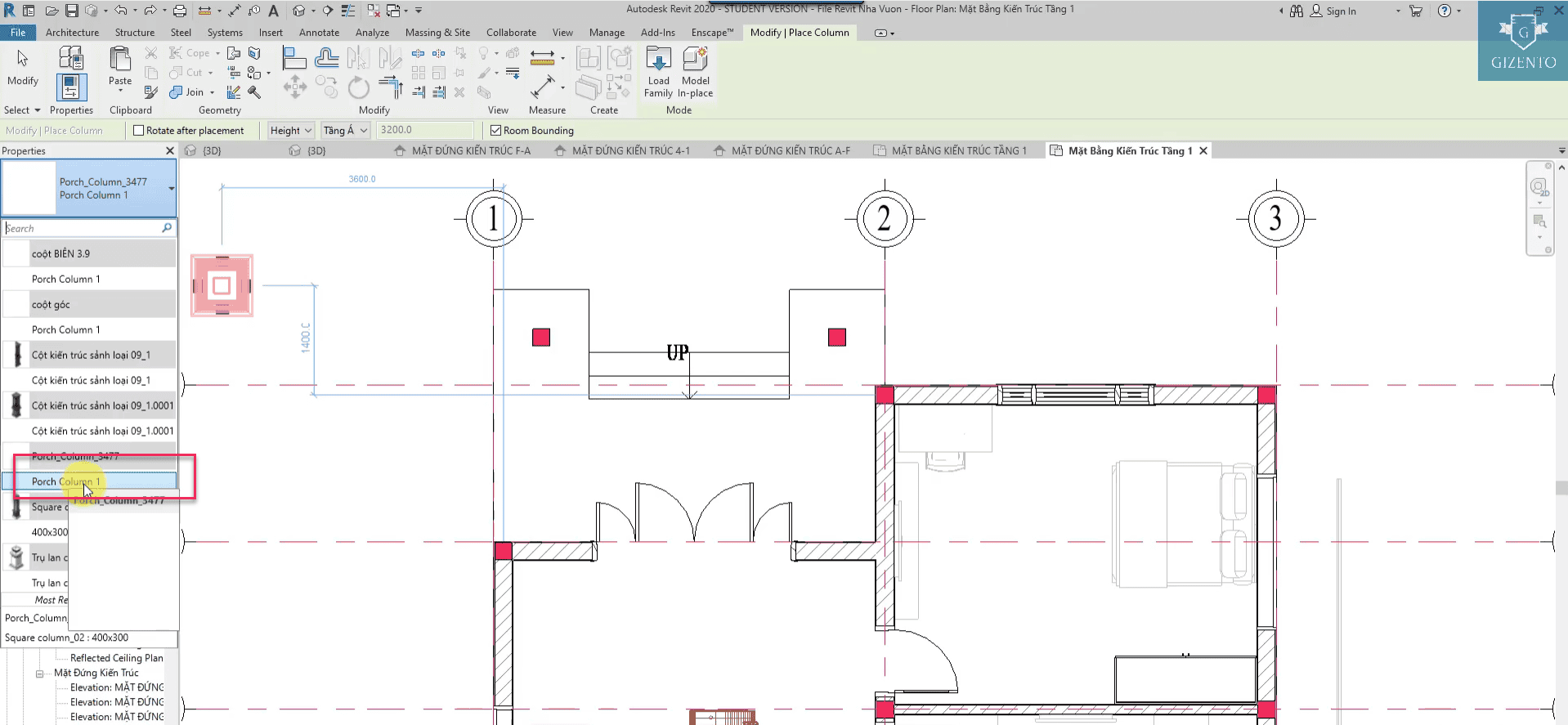This screenshot has width=1568, height=725.
Task: Switch to the Architecture ribbon tab
Action: coord(72,33)
